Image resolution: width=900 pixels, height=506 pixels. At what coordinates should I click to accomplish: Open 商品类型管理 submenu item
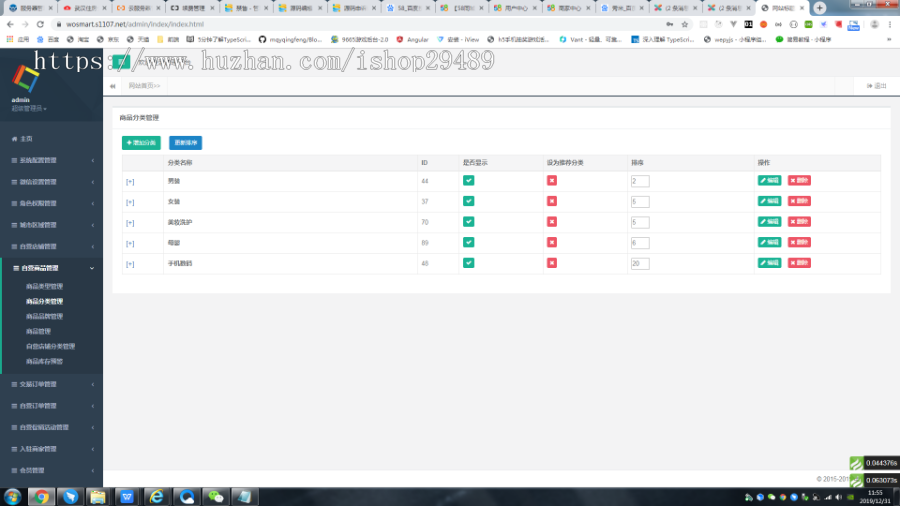click(44, 286)
